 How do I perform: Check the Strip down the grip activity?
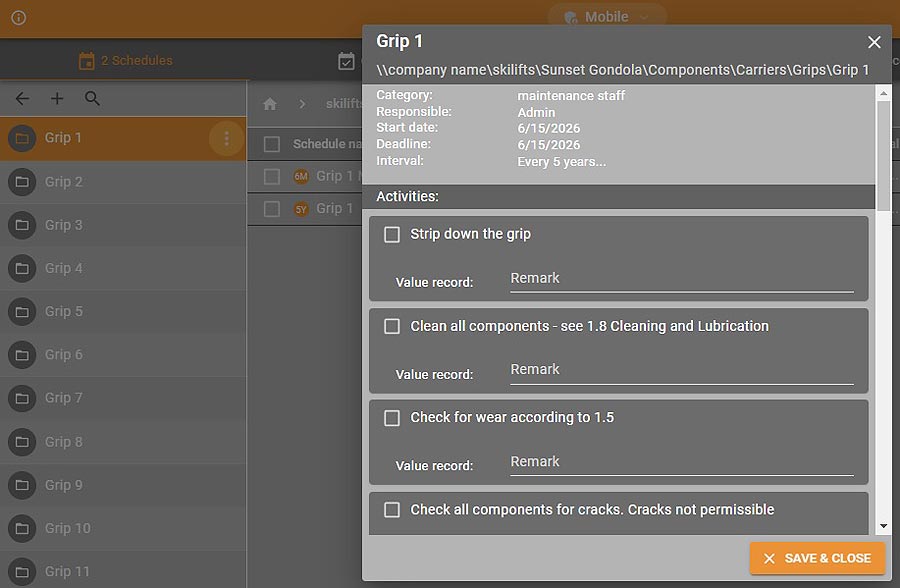[x=392, y=234]
